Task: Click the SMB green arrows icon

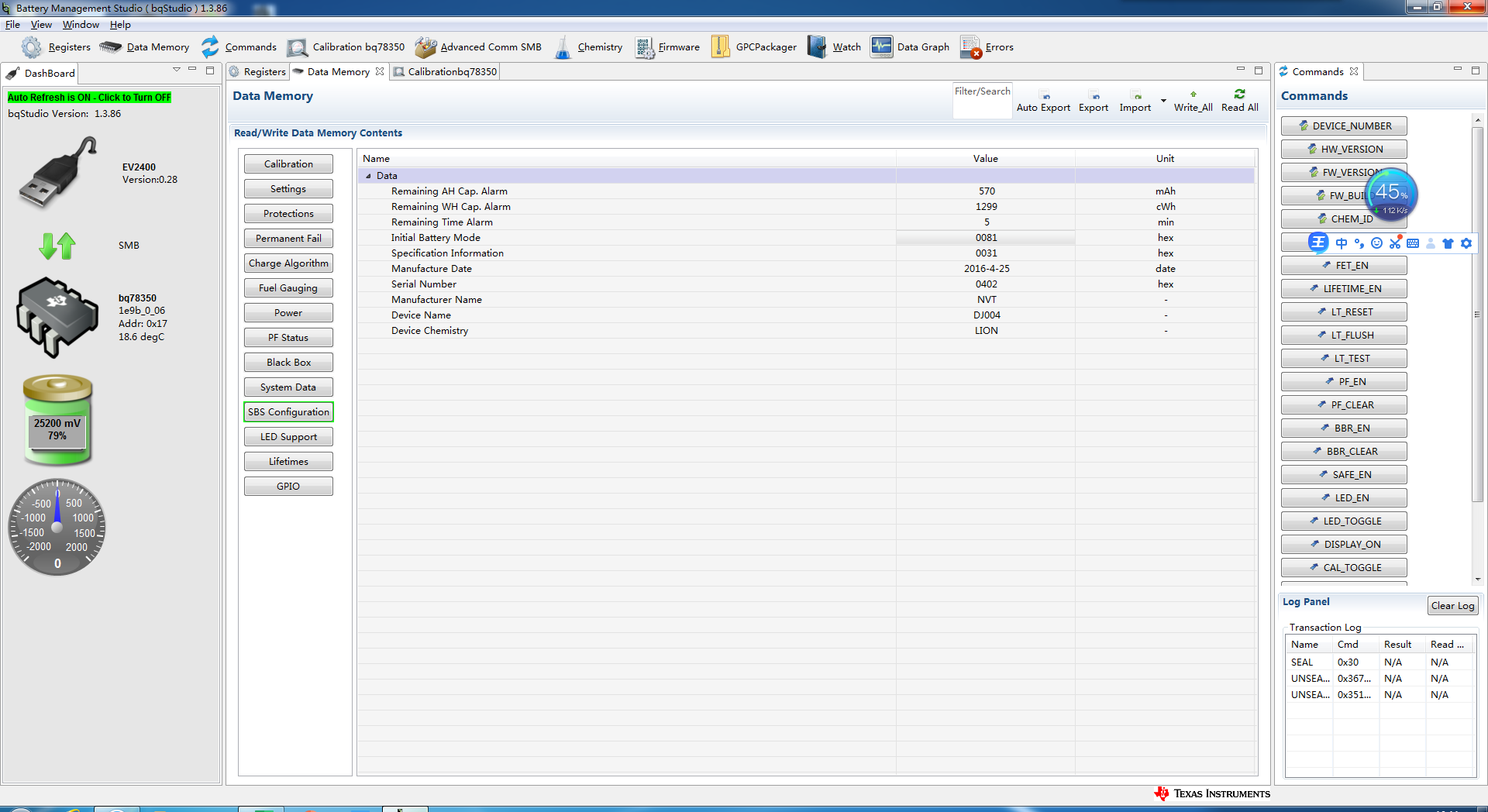Action: click(57, 246)
